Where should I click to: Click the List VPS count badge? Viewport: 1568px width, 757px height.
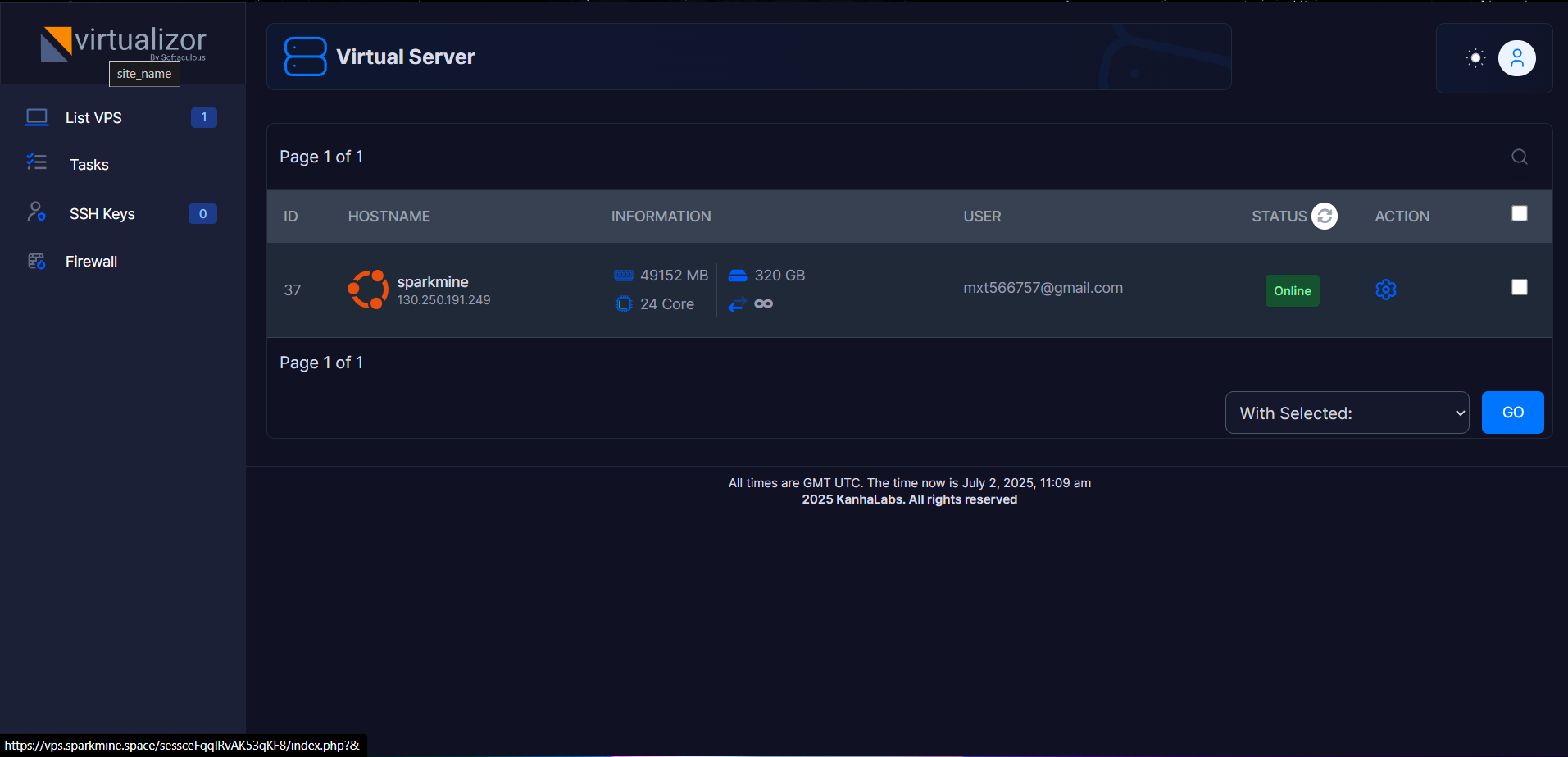[x=203, y=117]
